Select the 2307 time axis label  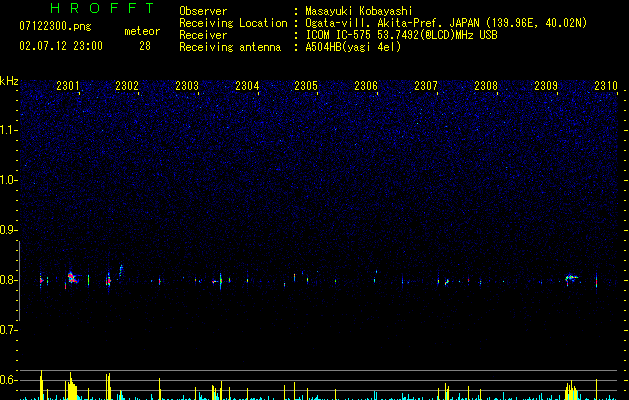point(426,86)
